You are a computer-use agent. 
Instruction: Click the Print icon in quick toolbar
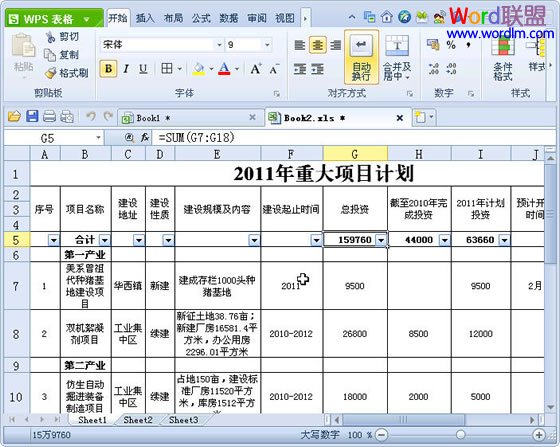pyautogui.click(x=49, y=116)
